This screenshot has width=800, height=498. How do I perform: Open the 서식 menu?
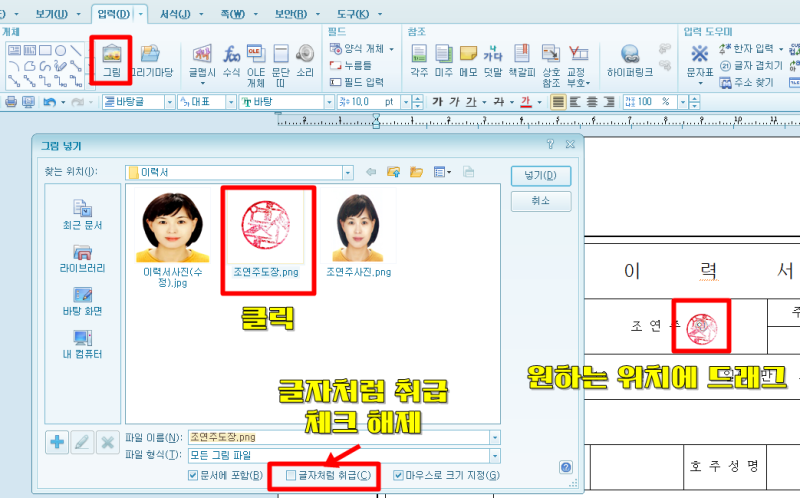point(175,14)
